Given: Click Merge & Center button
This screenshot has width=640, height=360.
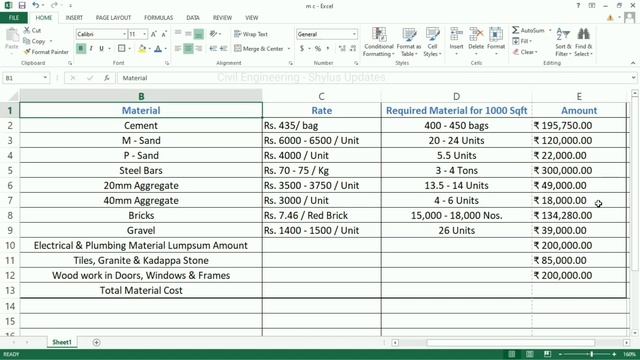Looking at the screenshot, I should (259, 49).
